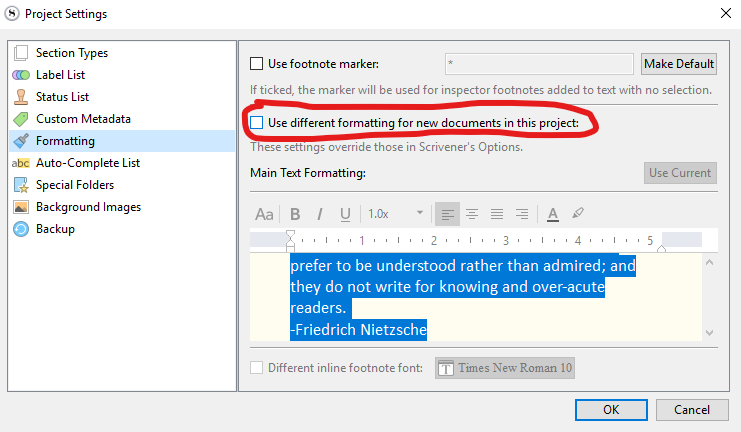Click the Make Default button
The image size is (741, 432).
pos(679,64)
